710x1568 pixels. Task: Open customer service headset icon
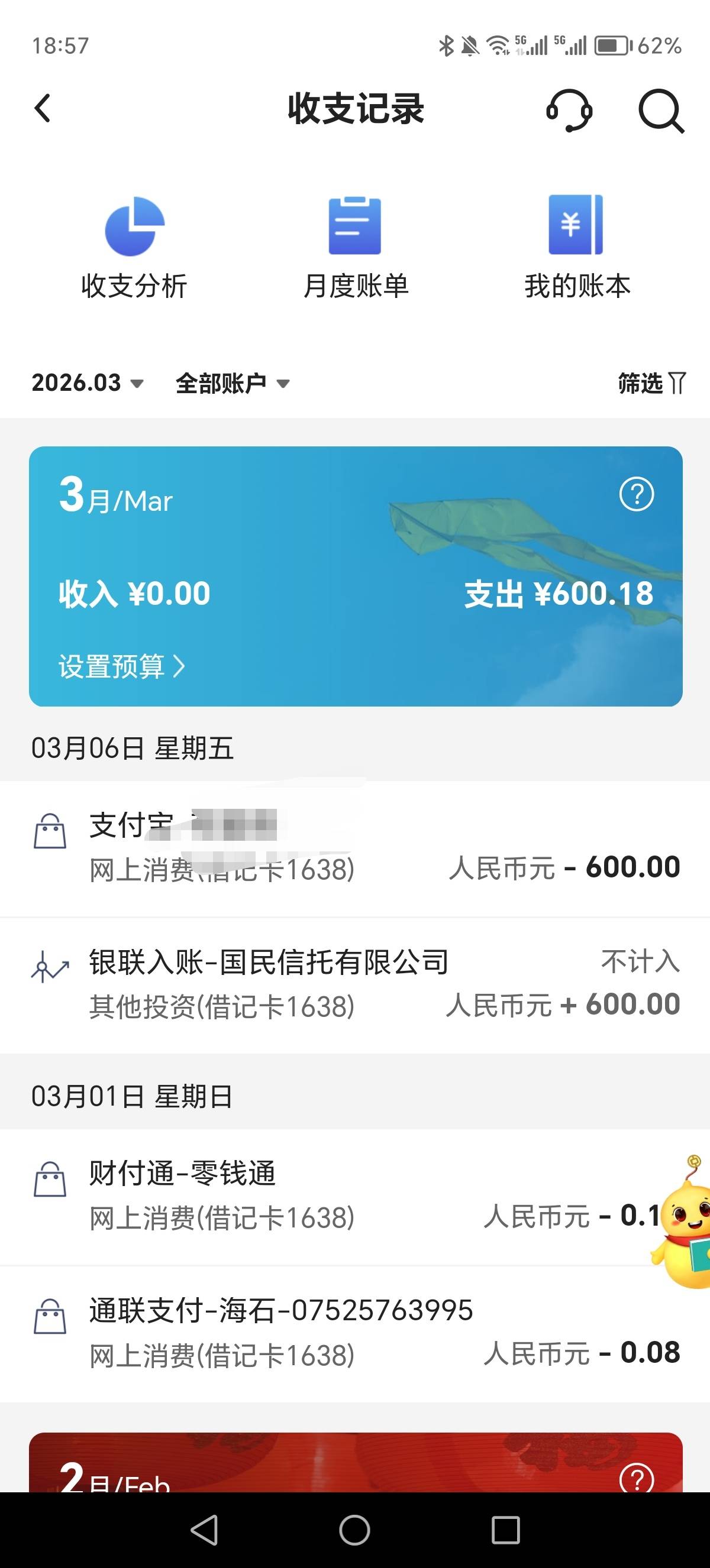(569, 110)
